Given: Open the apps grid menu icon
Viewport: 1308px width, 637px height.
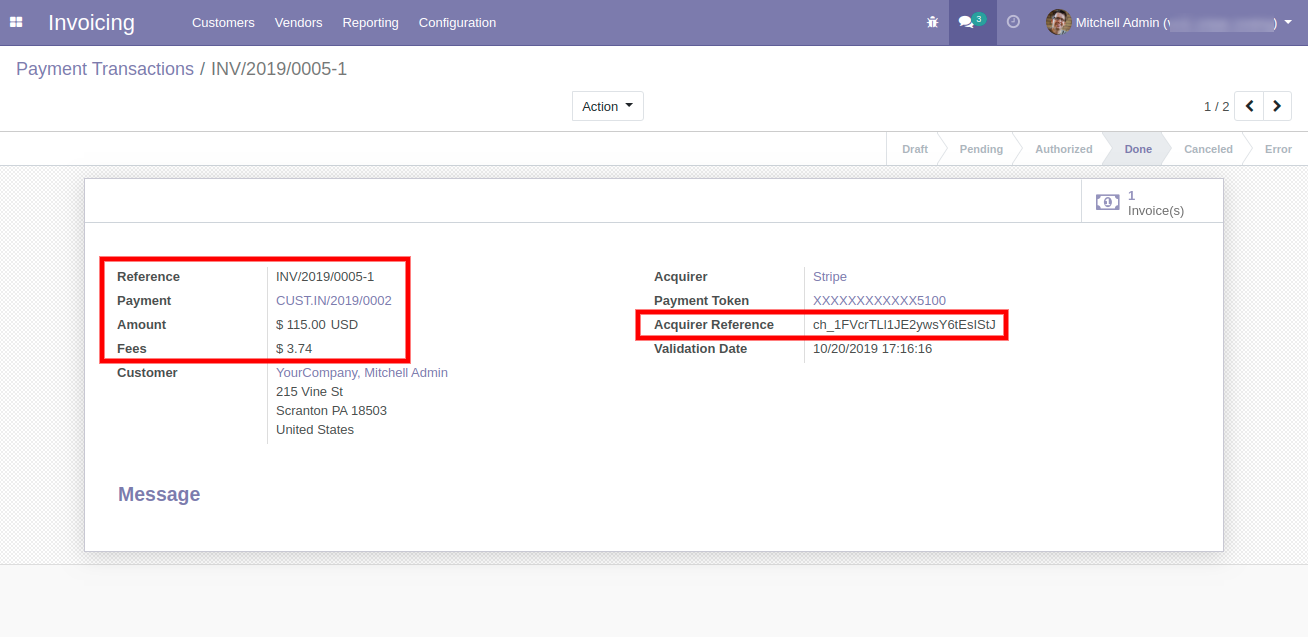Looking at the screenshot, I should pyautogui.click(x=16, y=22).
